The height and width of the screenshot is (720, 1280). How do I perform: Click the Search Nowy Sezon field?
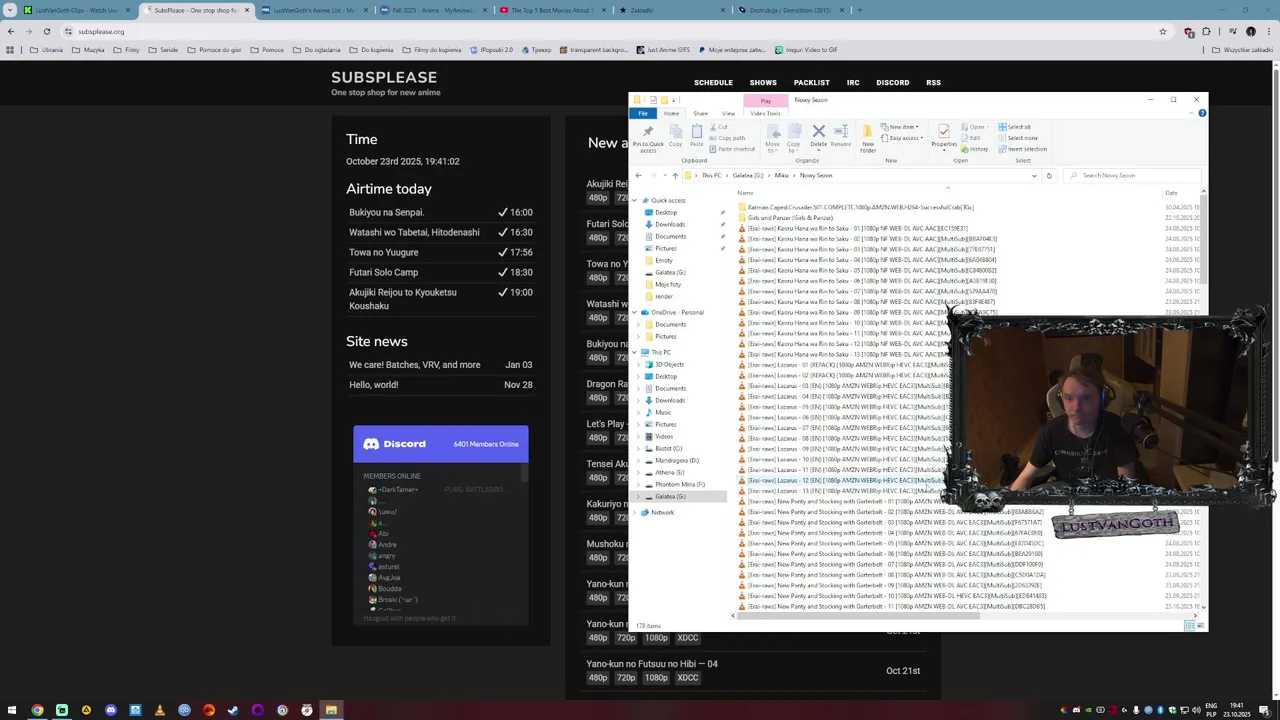pyautogui.click(x=1133, y=175)
